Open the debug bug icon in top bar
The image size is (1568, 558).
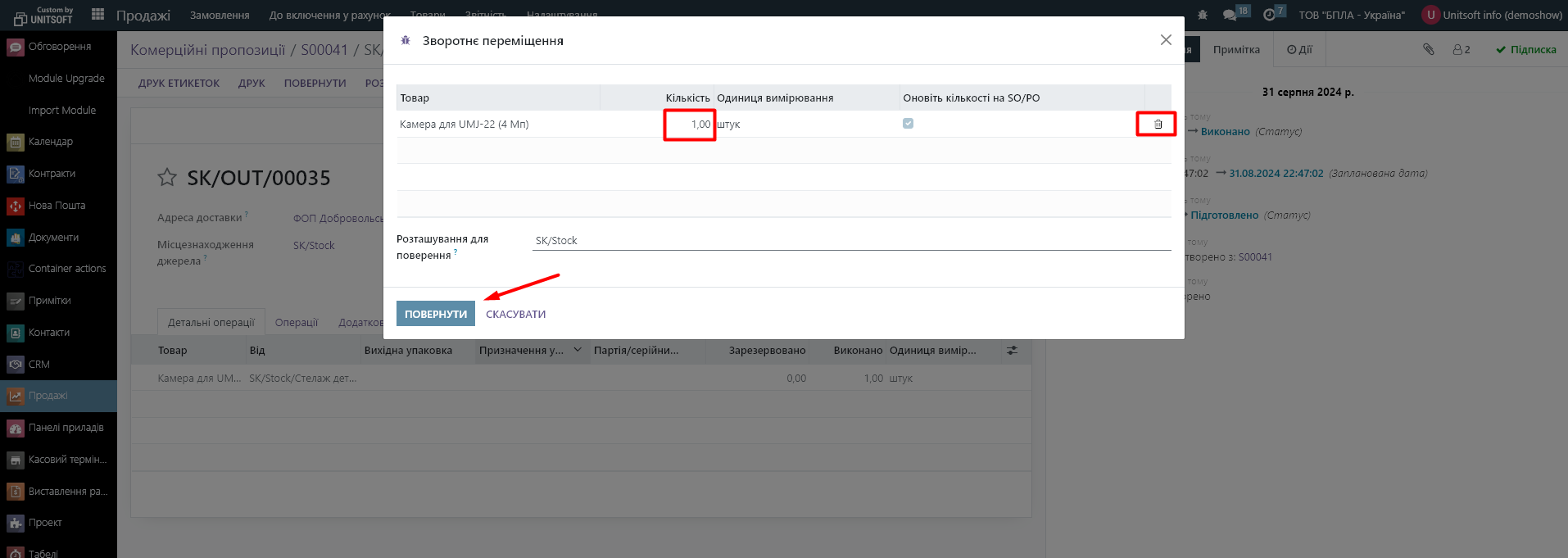[x=1203, y=15]
